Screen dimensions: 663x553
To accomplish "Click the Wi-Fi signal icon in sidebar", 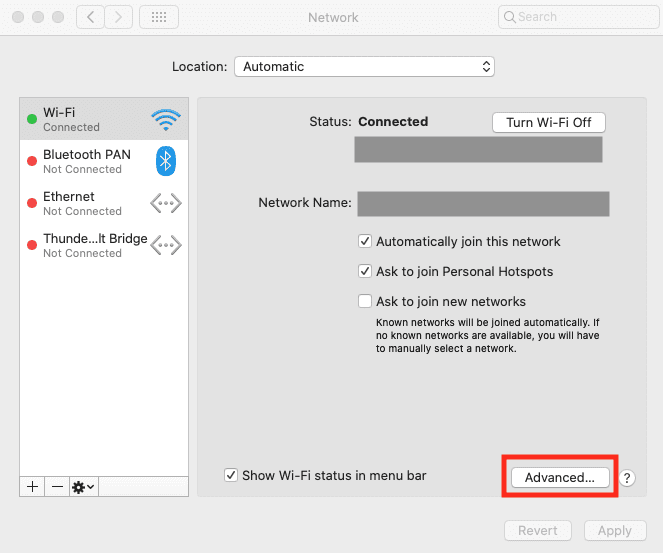I will (x=166, y=120).
